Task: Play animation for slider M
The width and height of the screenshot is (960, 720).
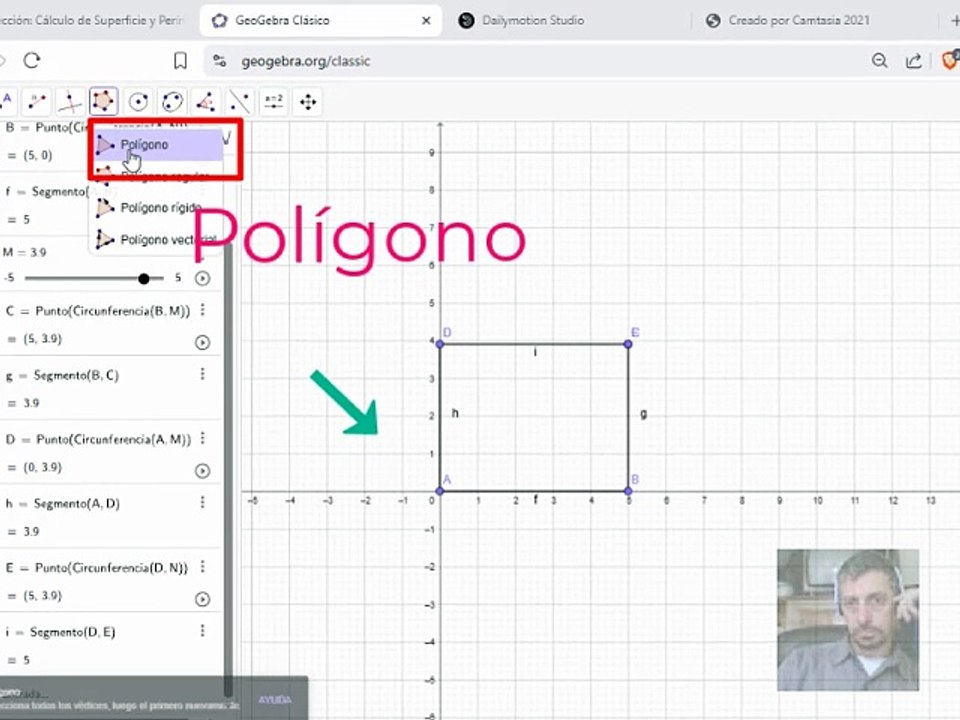Action: tap(202, 279)
